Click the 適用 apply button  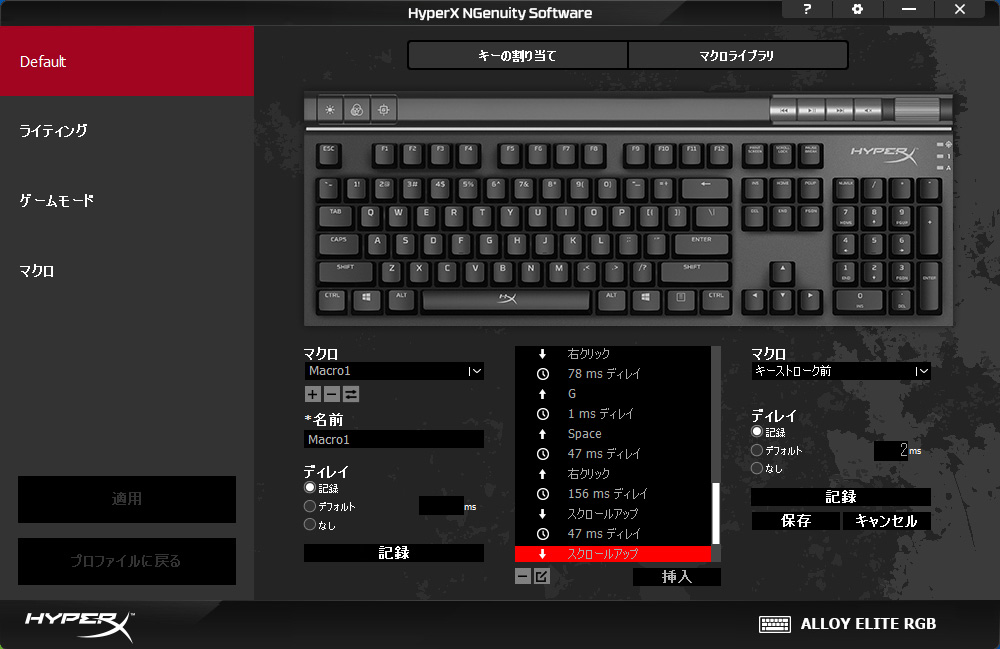[127, 499]
